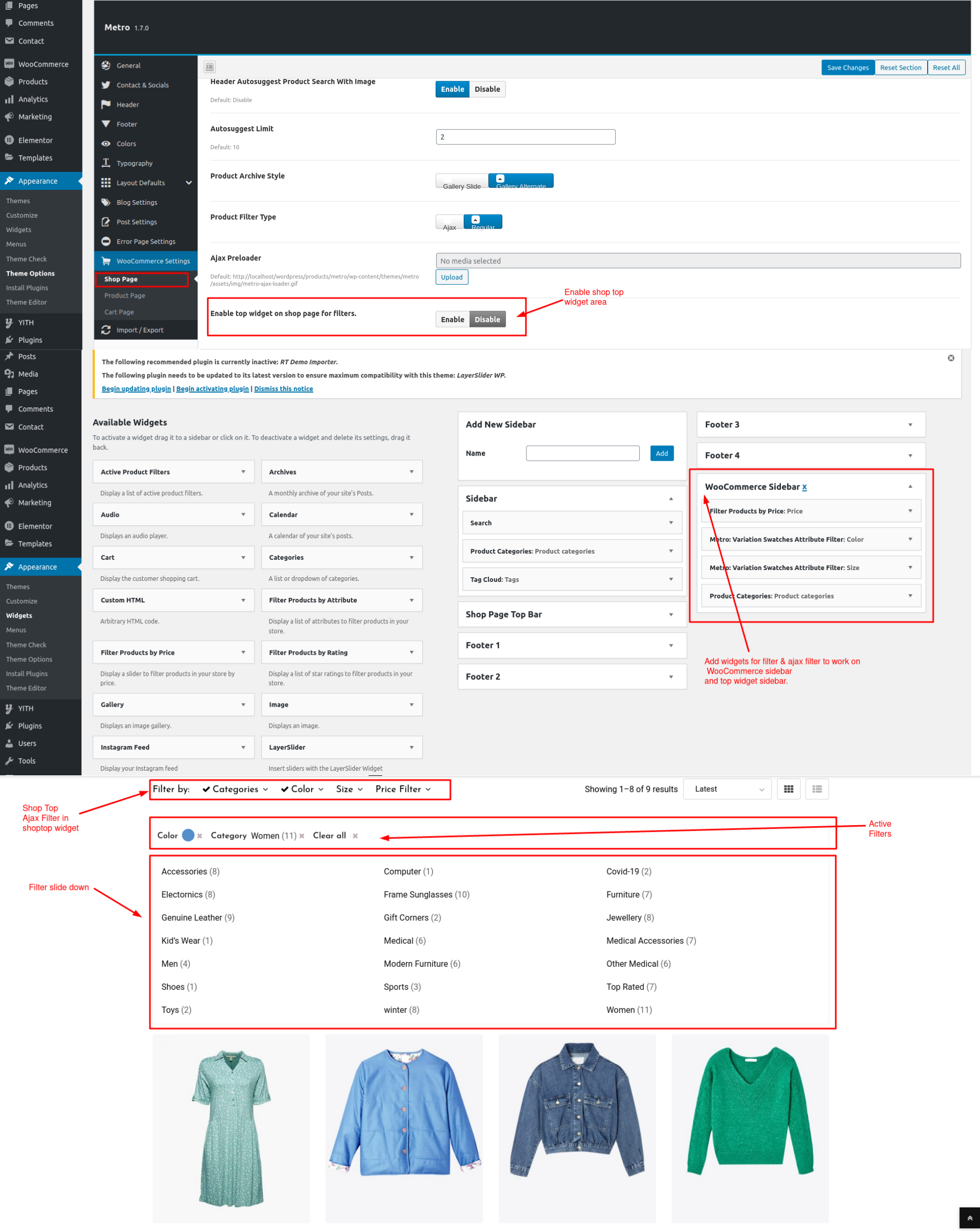Image resolution: width=980 pixels, height=1231 pixels.
Task: Remove the Color active filter x icon
Action: click(x=200, y=836)
